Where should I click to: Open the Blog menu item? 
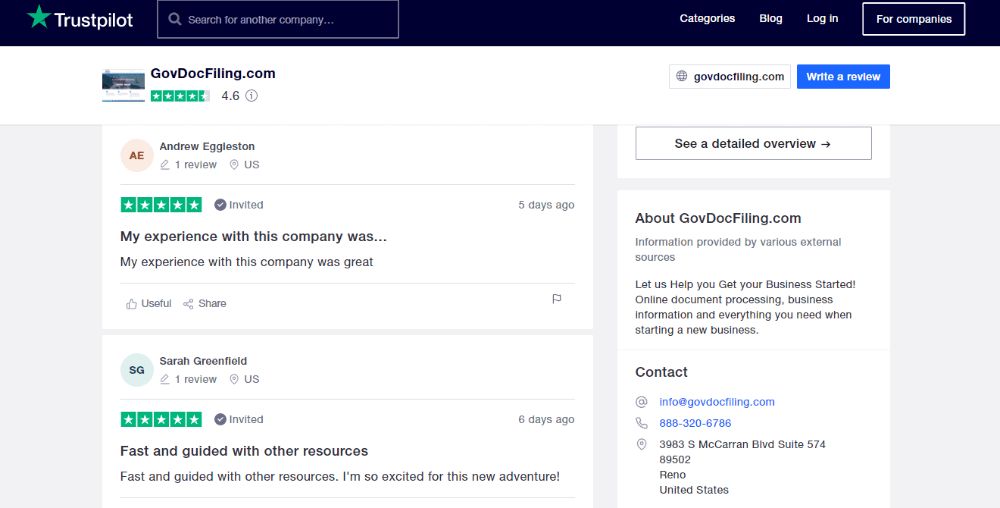tap(770, 18)
